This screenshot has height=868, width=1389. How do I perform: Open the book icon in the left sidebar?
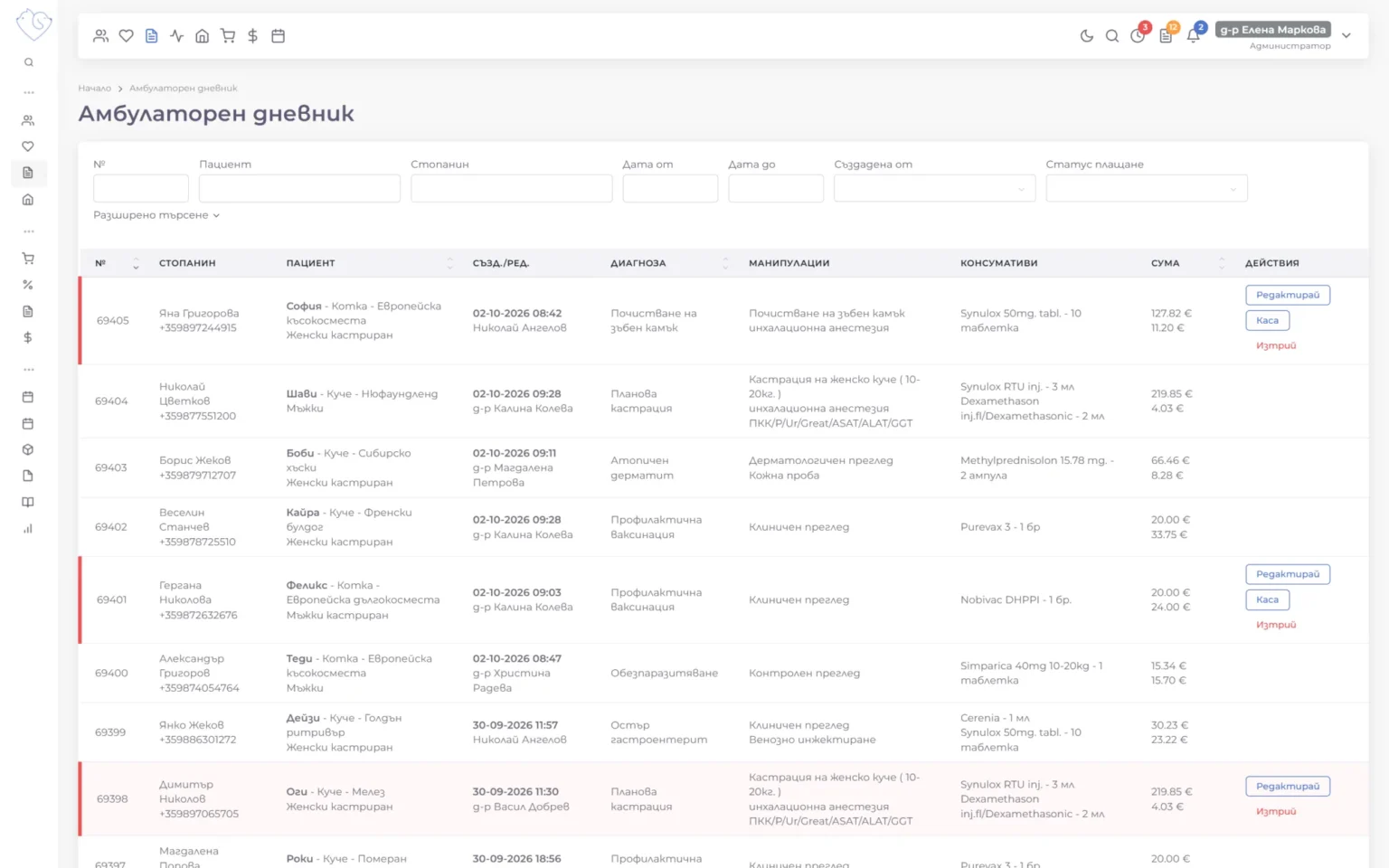[28, 503]
